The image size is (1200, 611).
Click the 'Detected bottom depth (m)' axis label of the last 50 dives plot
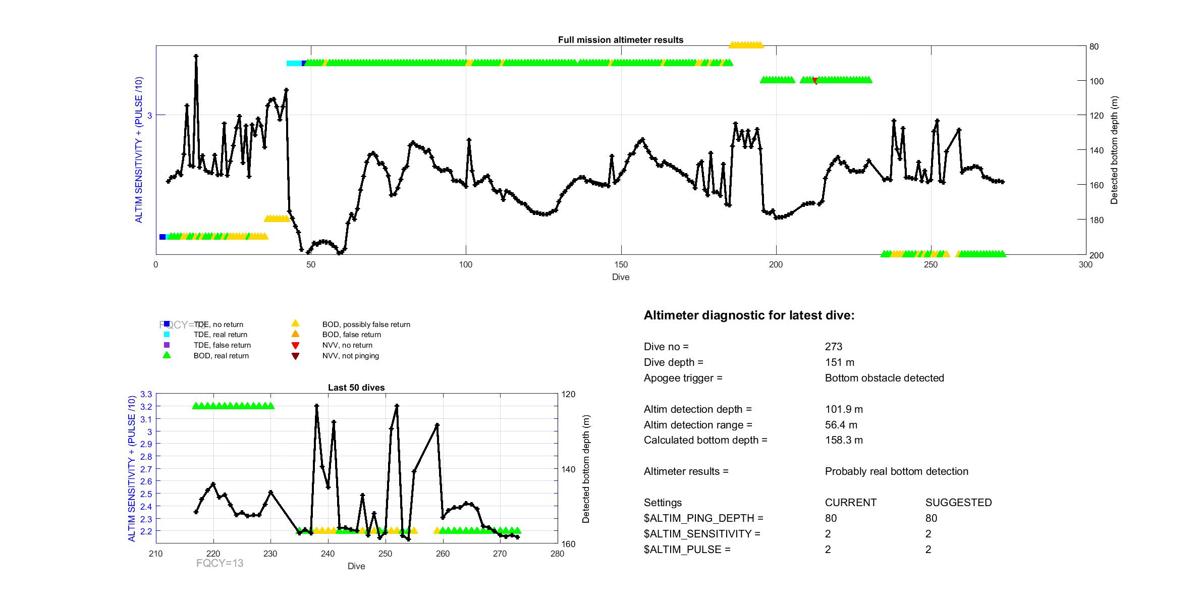pyautogui.click(x=587, y=468)
